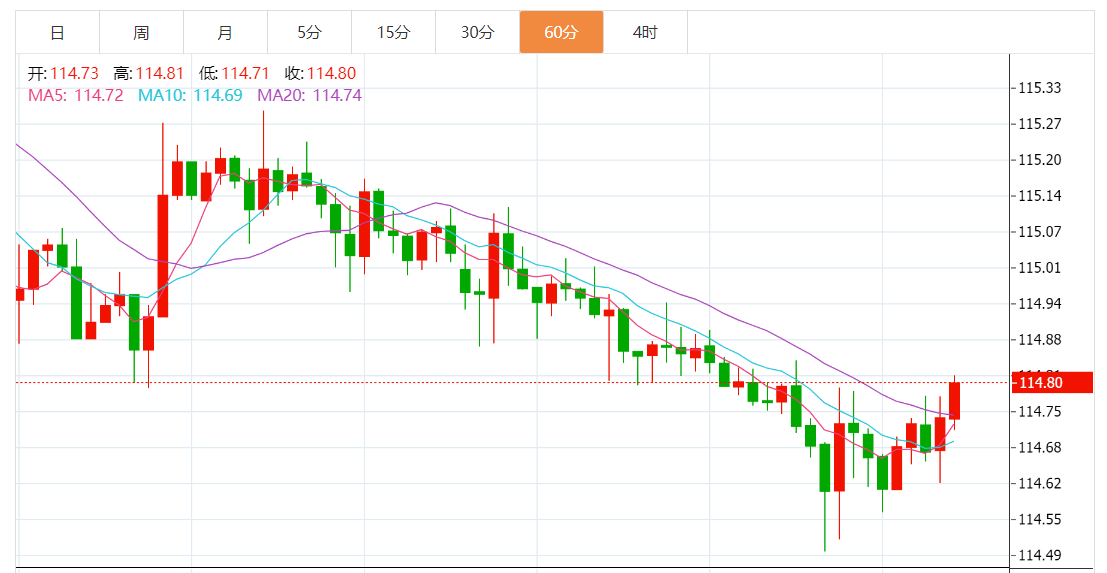Select the 15分 timeframe tab
Viewport: 1107px width, 573px height.
click(x=393, y=33)
